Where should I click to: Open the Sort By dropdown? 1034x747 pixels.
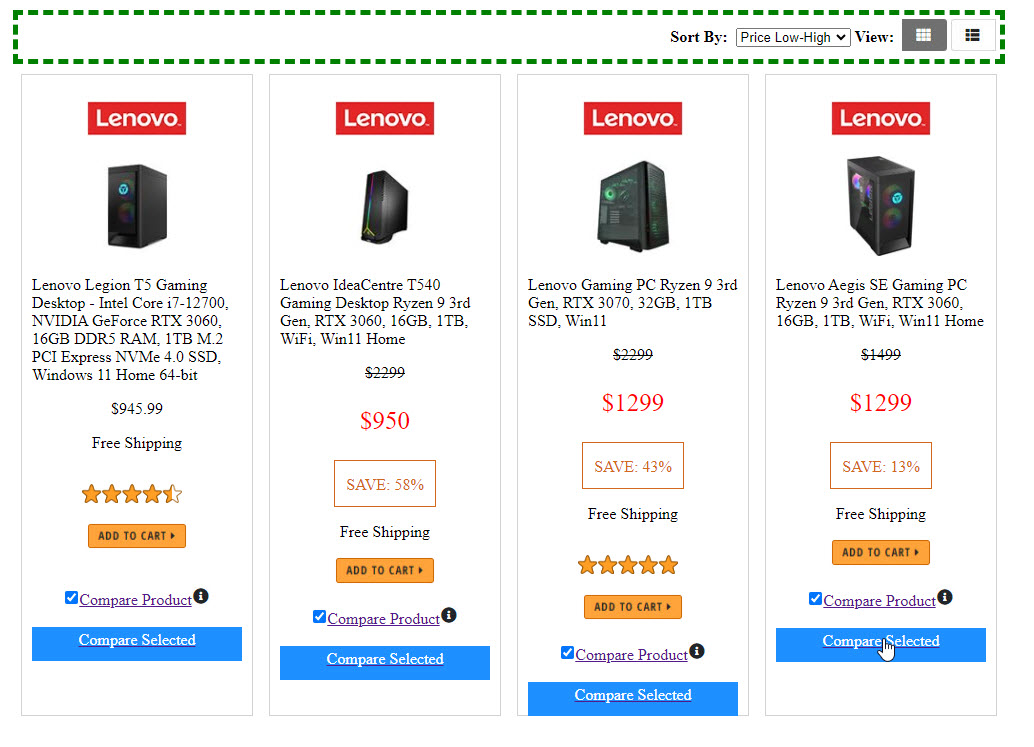[793, 37]
